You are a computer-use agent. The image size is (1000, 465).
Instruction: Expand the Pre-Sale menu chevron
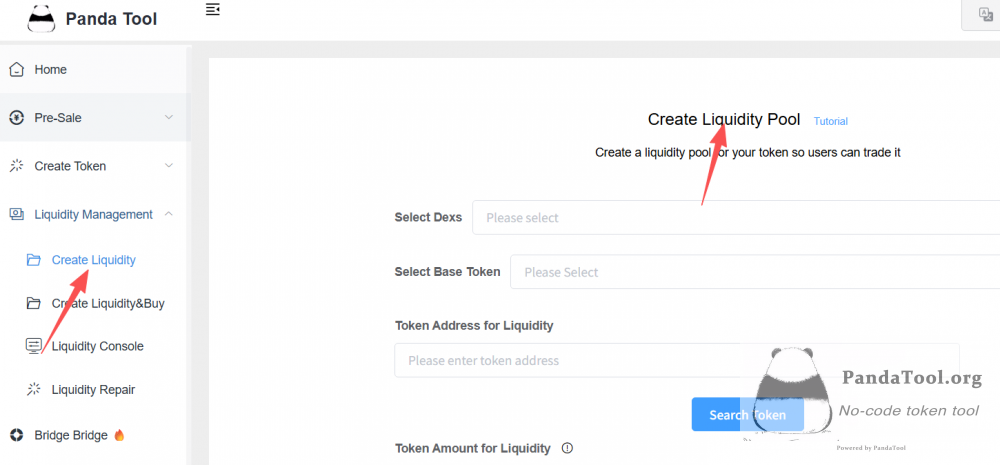point(169,117)
